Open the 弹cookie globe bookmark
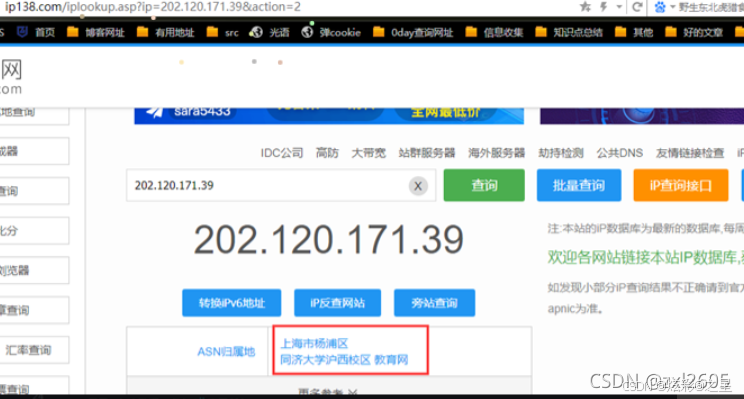 331,32
